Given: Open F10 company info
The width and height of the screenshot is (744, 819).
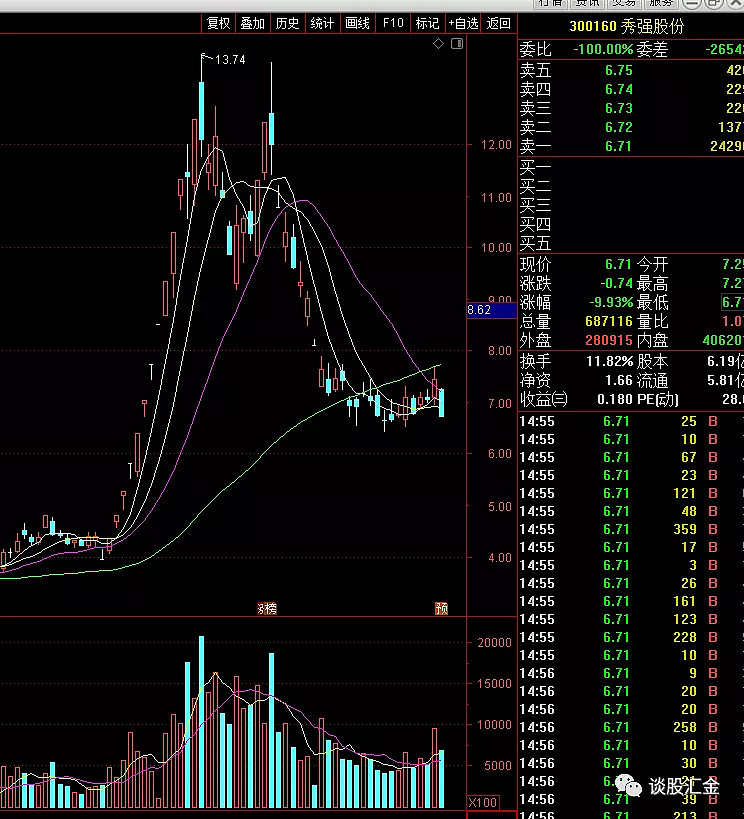Looking at the screenshot, I should [393, 23].
